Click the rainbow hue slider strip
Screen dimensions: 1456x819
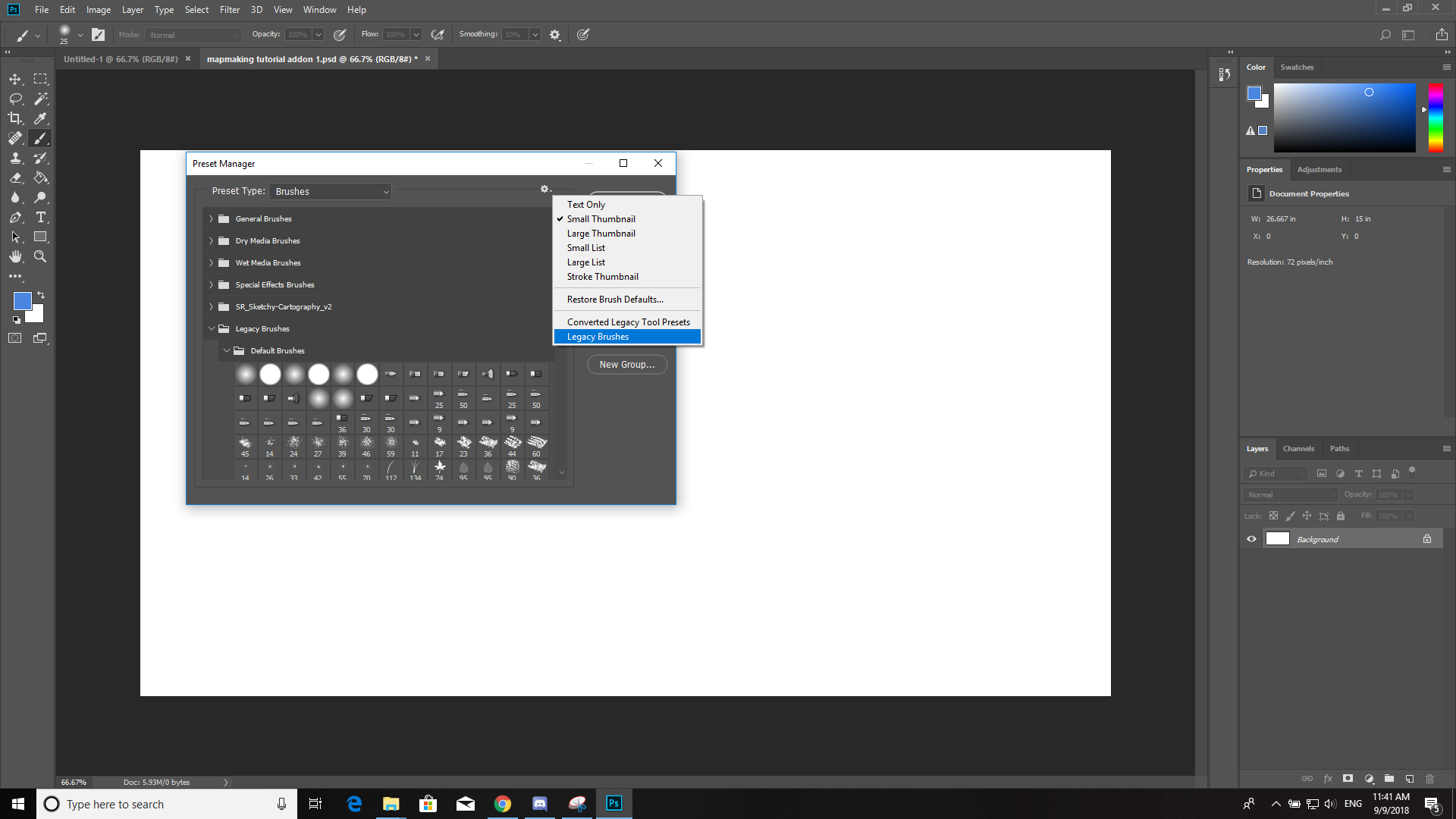[1436, 118]
